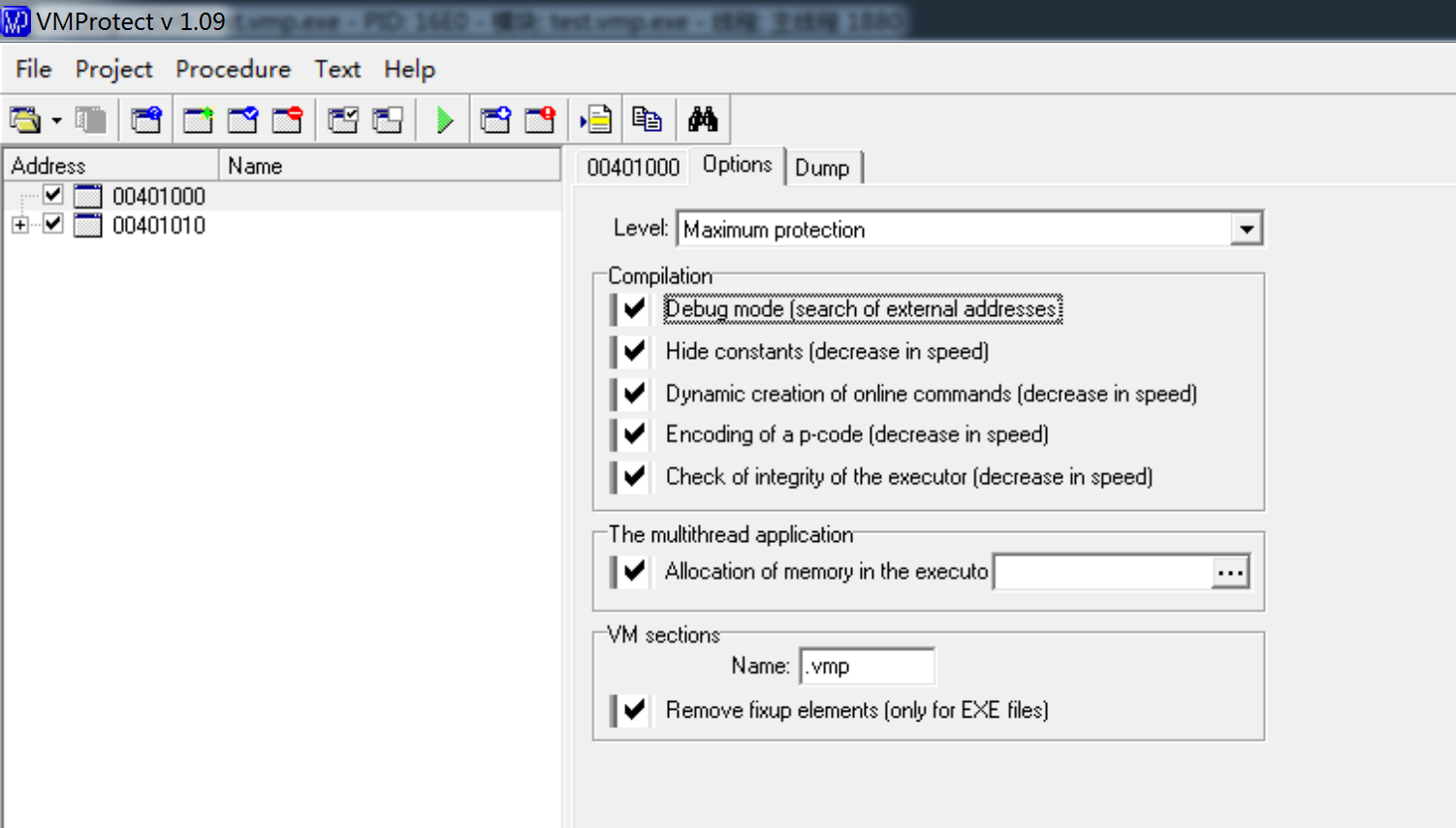
Task: Click the window icon with blue checkmark
Action: [243, 119]
